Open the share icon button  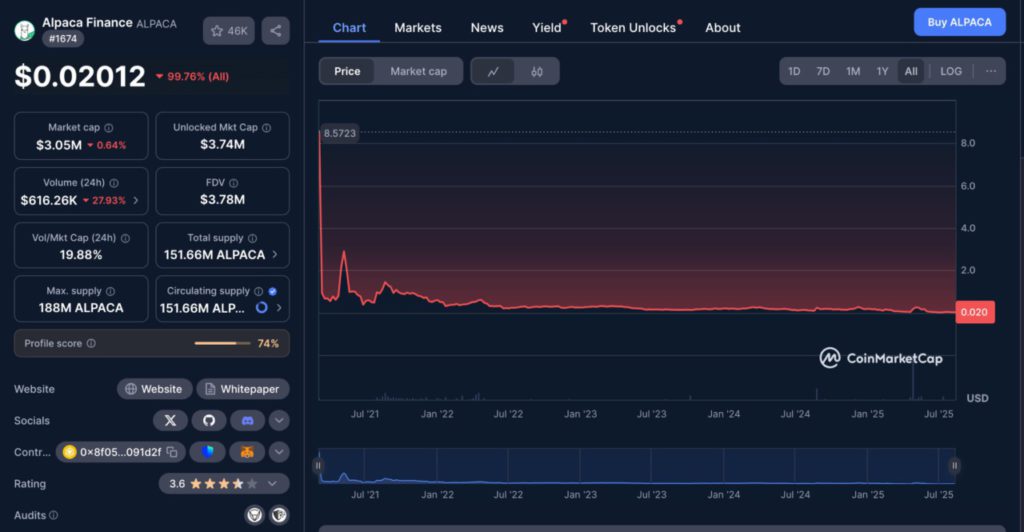[x=275, y=31]
